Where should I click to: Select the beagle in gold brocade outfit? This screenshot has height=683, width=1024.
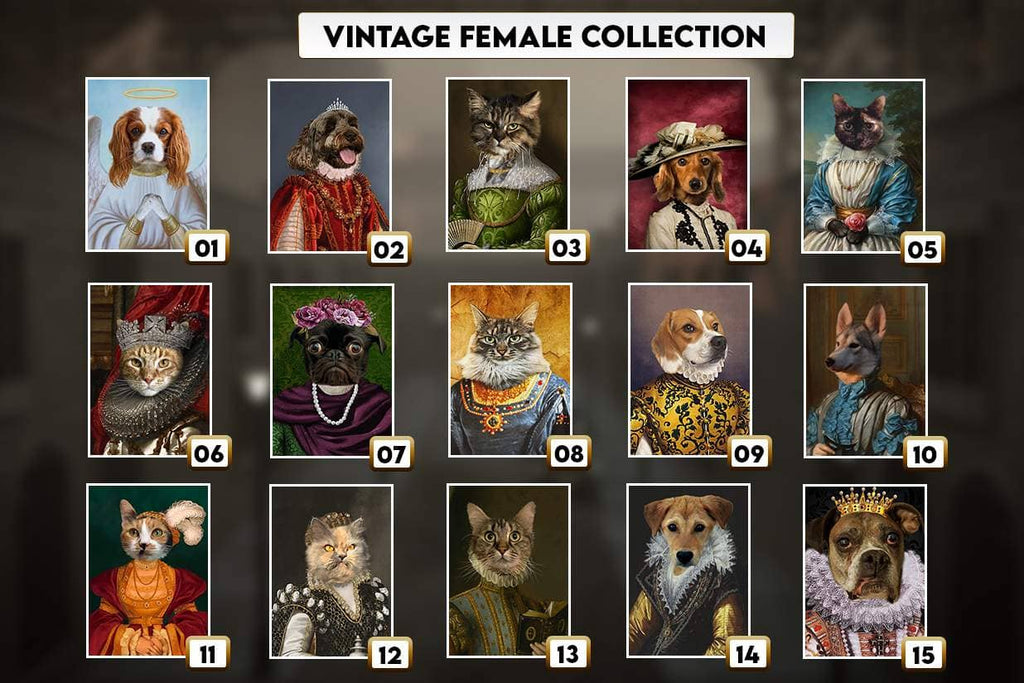[690, 370]
